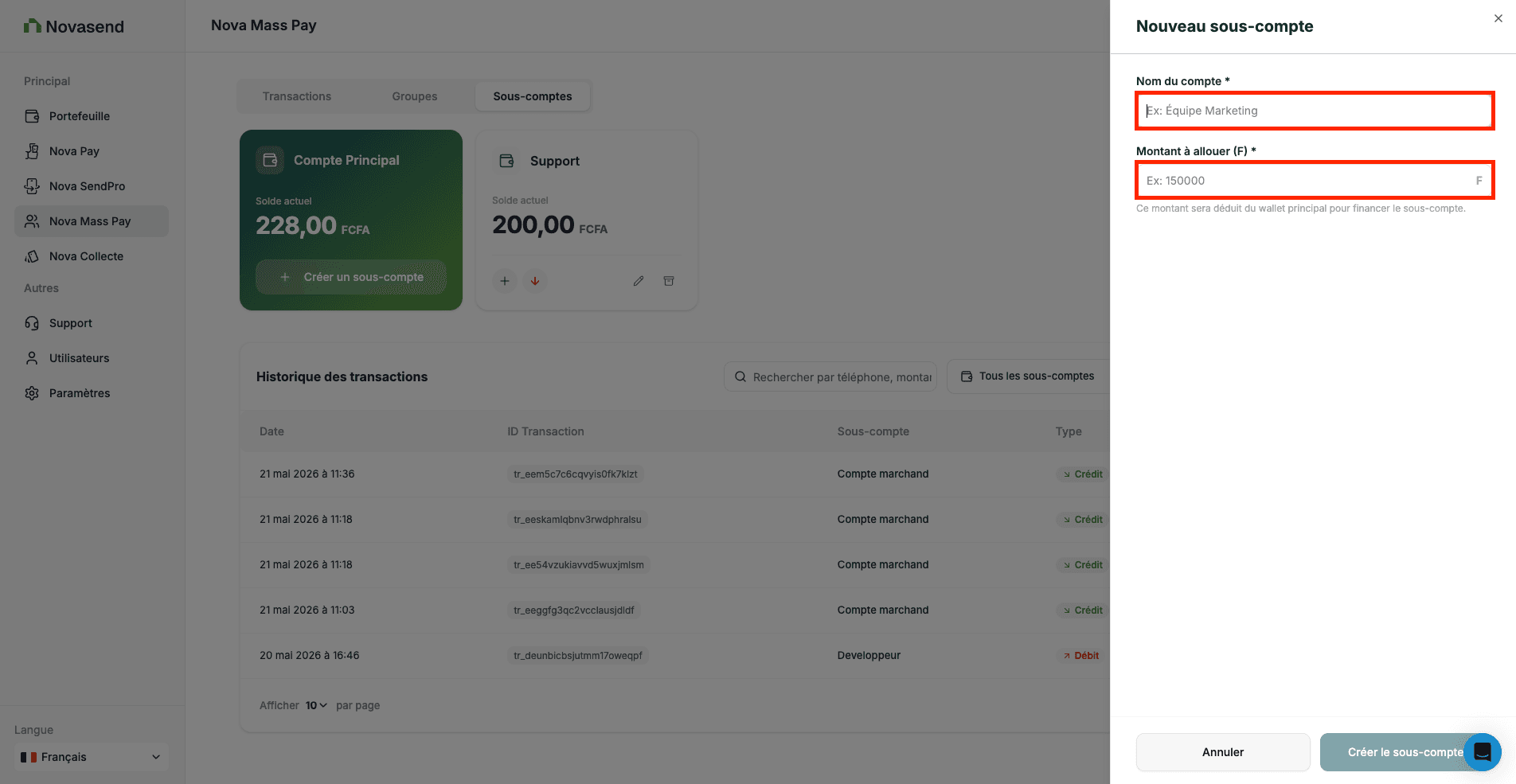
Task: Switch to the Groupes tab
Action: (x=414, y=96)
